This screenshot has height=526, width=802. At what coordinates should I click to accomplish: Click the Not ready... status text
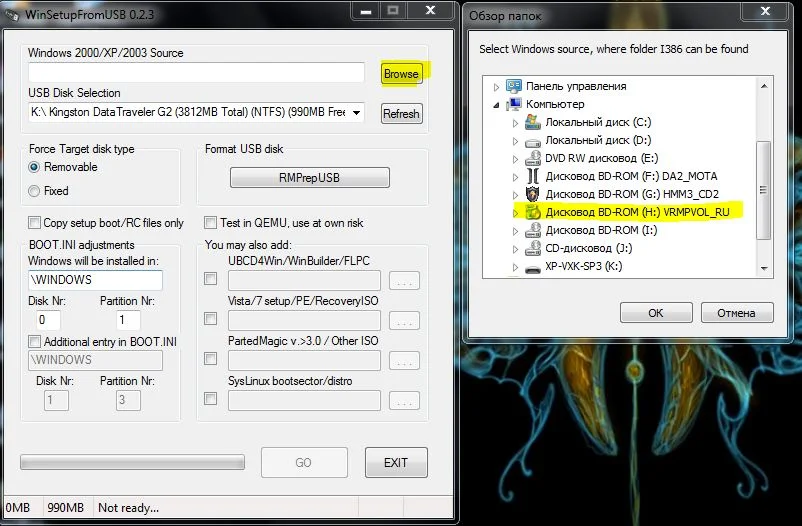pyautogui.click(x=128, y=508)
